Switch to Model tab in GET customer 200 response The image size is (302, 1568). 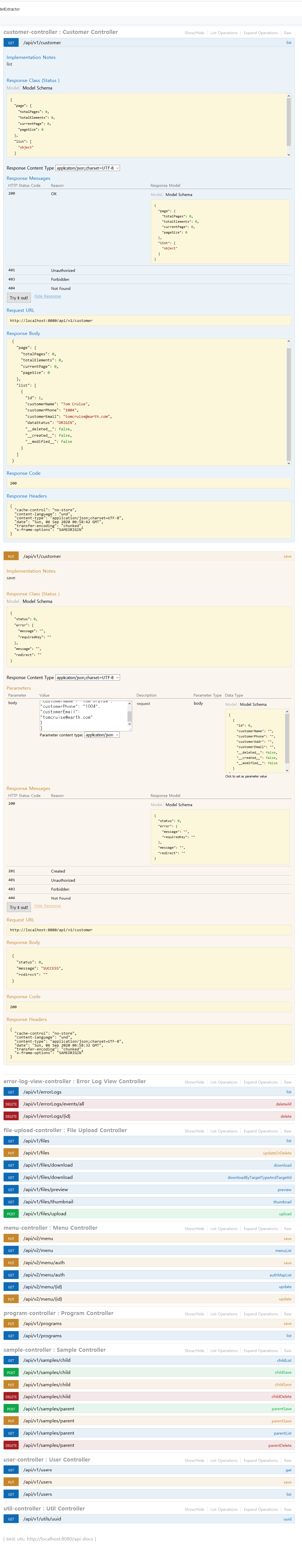click(x=156, y=195)
